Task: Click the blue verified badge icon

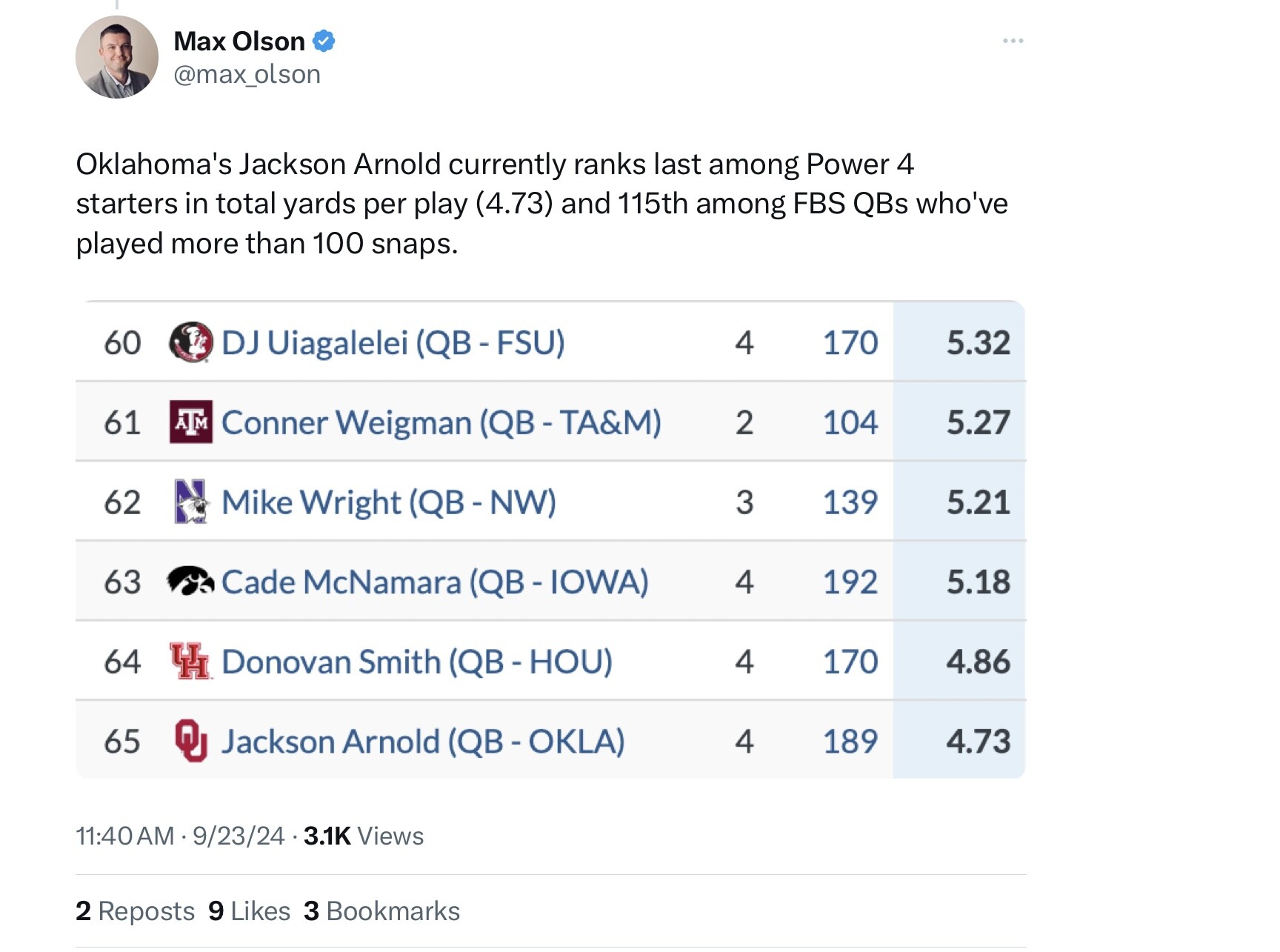Action: coord(324,41)
